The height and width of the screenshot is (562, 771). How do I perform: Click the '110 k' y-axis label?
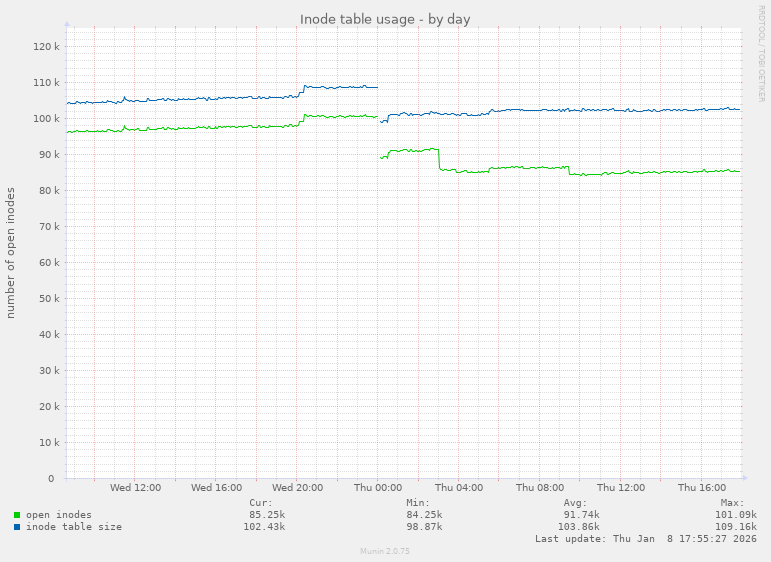pyautogui.click(x=46, y=83)
